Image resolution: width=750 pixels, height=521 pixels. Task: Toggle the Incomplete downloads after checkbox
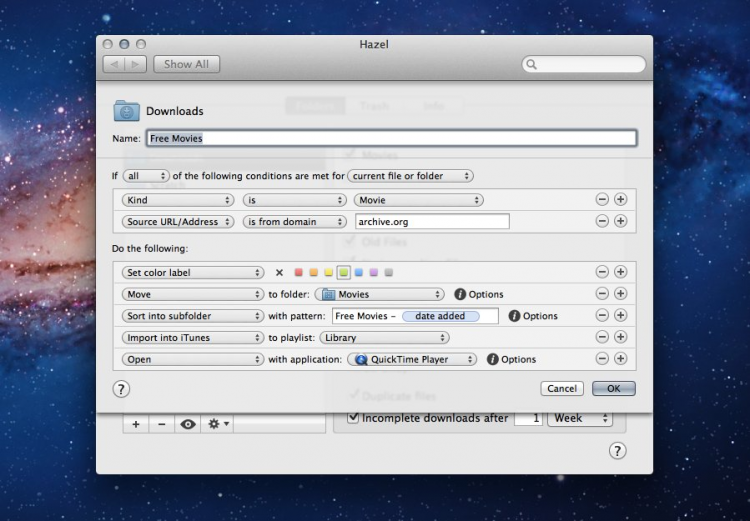pos(352,418)
